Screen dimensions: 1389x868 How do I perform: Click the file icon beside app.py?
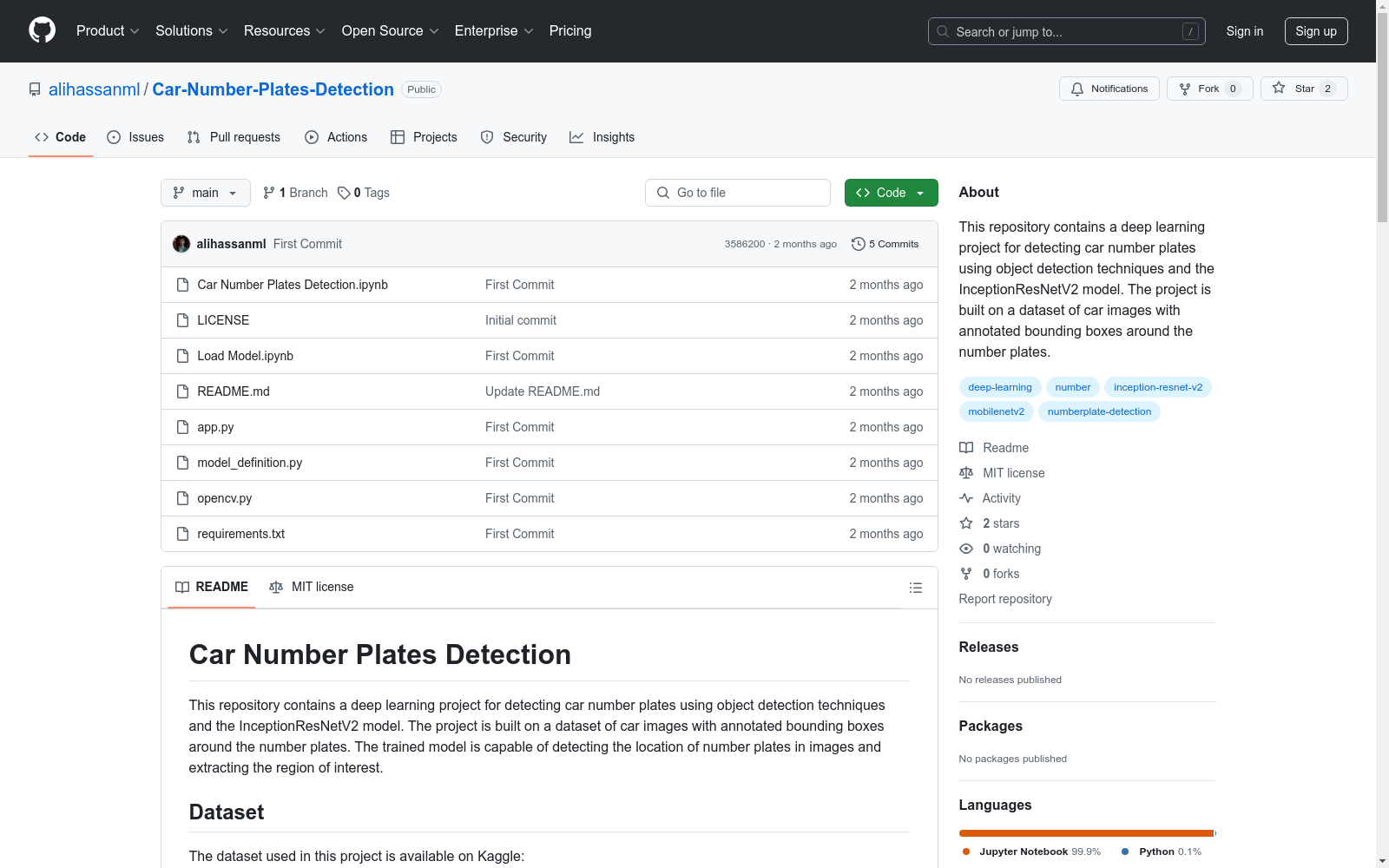182,427
